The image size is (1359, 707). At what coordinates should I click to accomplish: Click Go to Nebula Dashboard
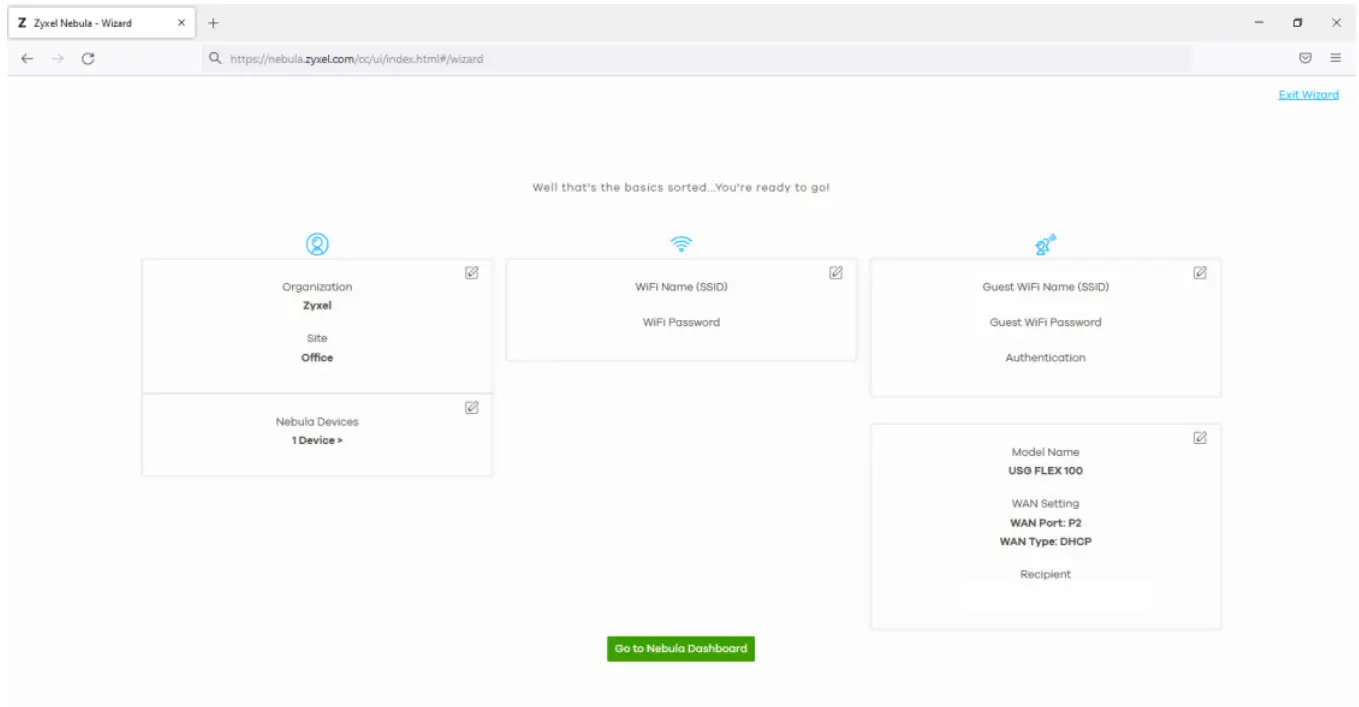681,648
